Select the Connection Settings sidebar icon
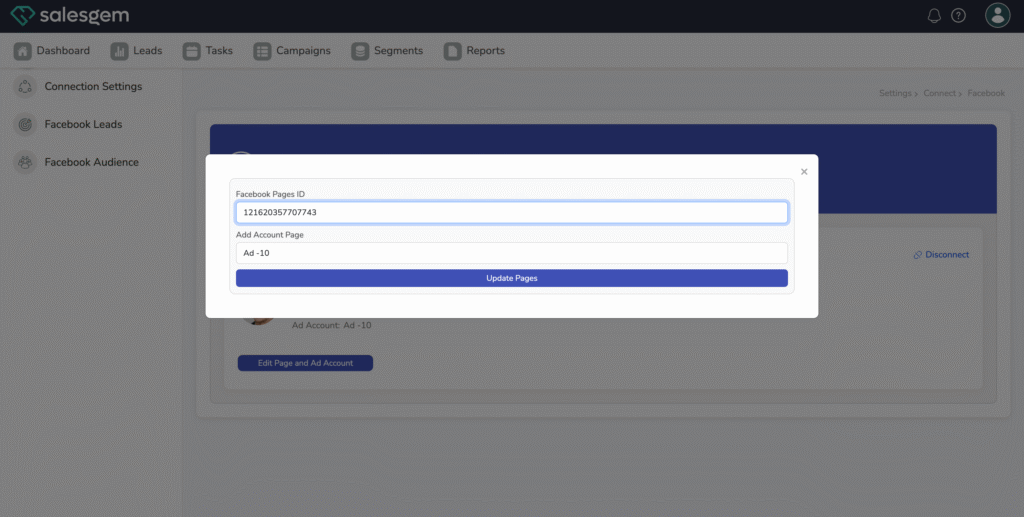The image size is (1024, 517). [25, 87]
